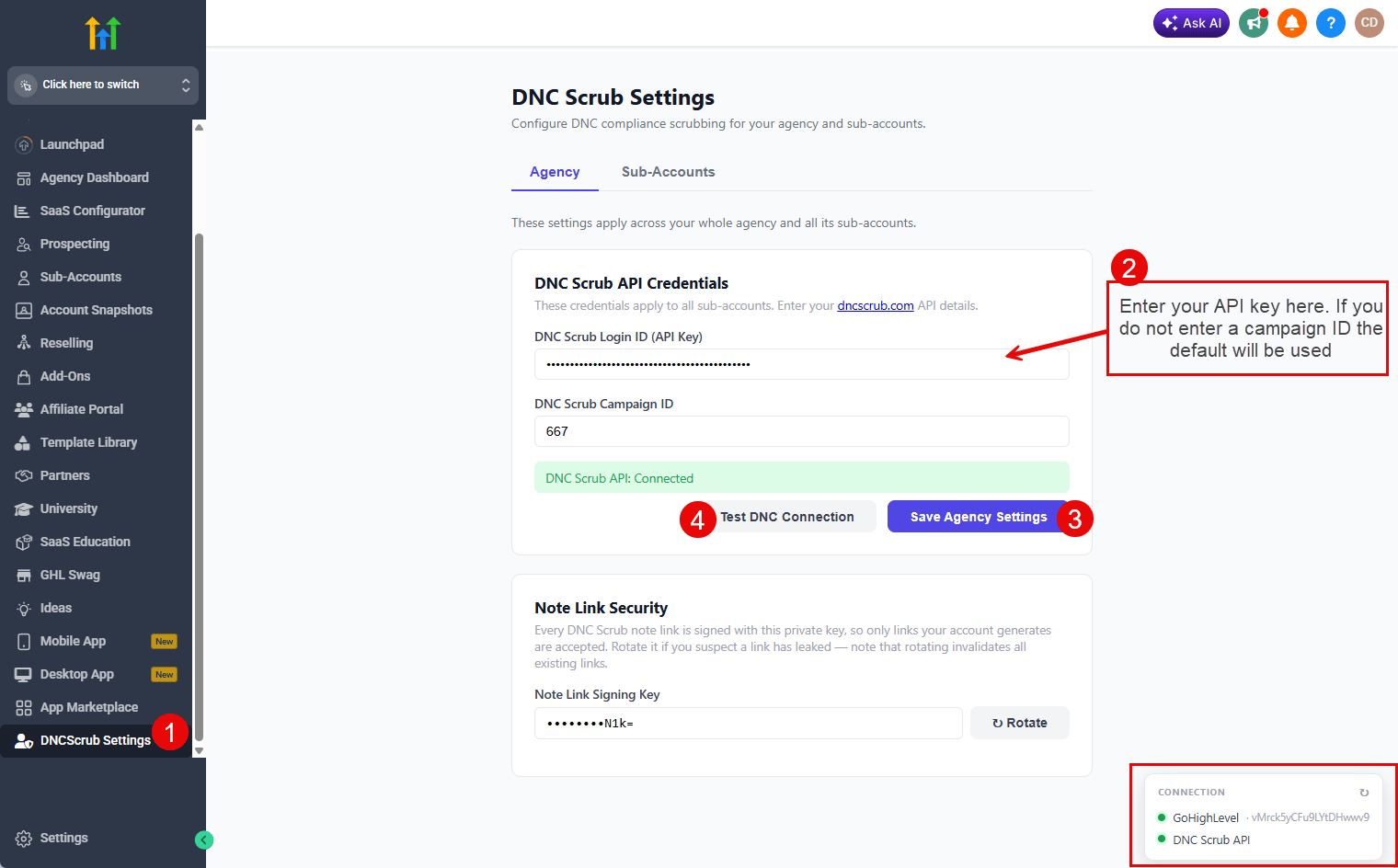
Task: Click the Mobile App phone icon
Action: 24,641
